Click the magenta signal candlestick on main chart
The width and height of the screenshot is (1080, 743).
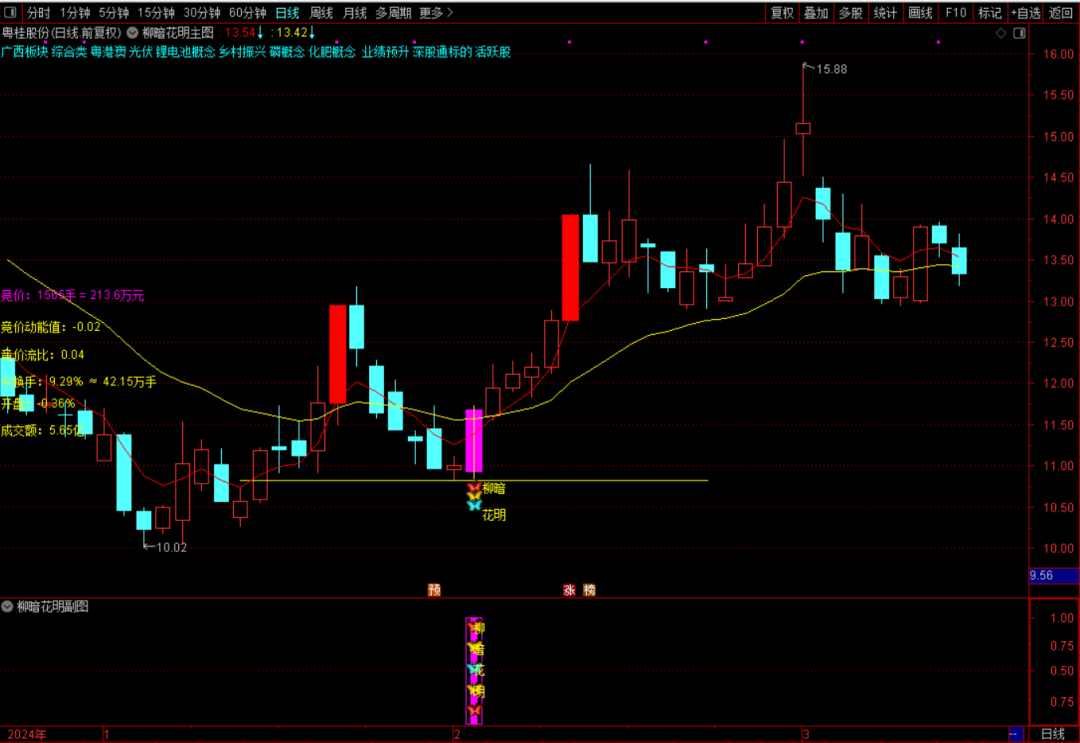pyautogui.click(x=474, y=441)
